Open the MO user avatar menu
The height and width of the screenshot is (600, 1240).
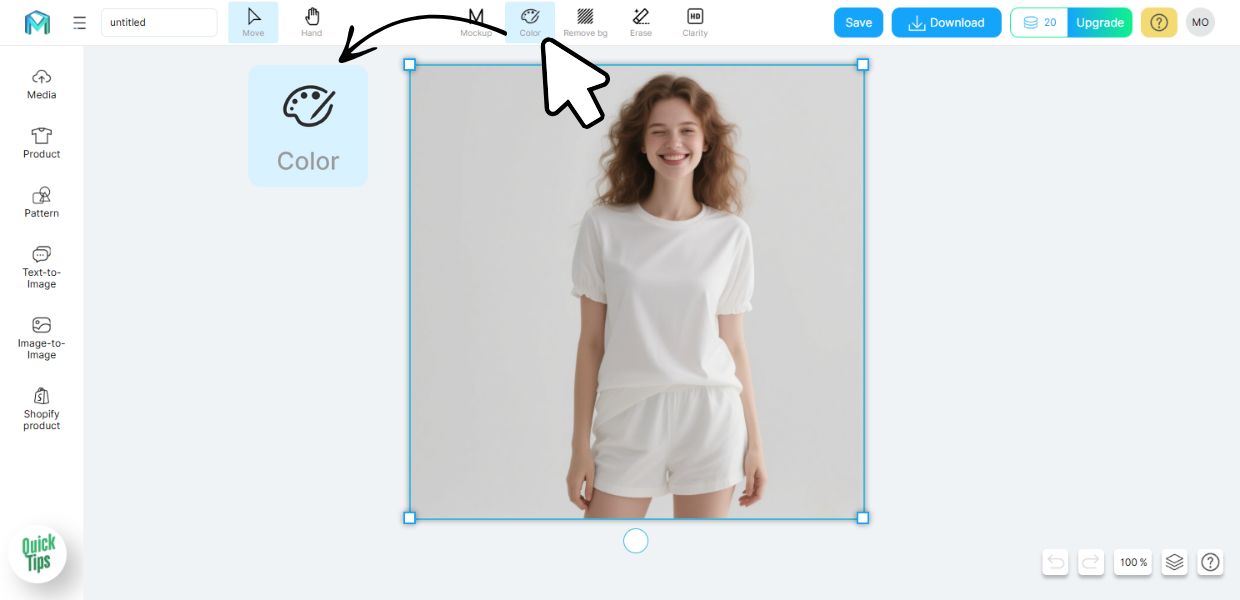1200,22
